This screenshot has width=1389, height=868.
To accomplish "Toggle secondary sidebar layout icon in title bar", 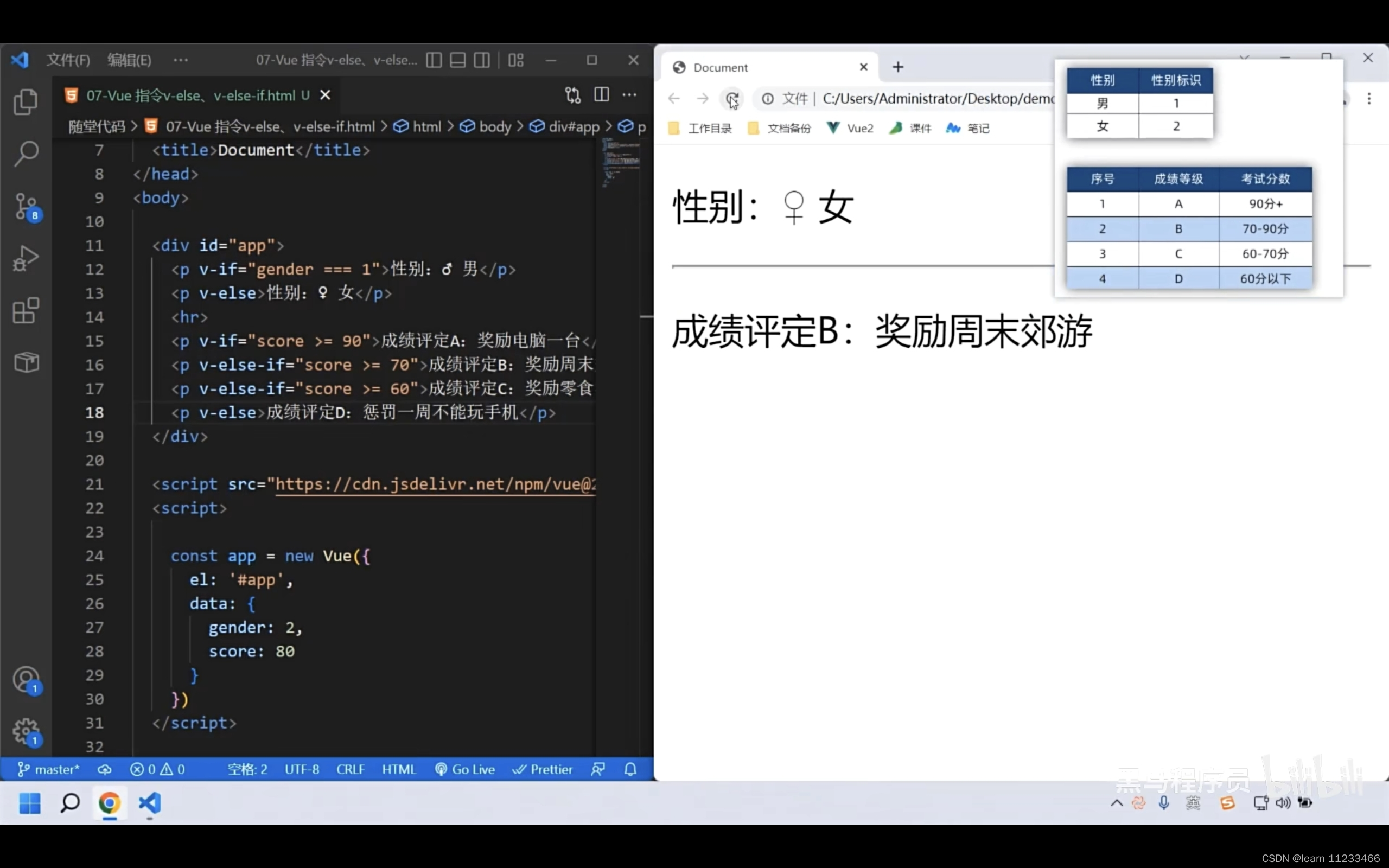I will click(x=482, y=60).
